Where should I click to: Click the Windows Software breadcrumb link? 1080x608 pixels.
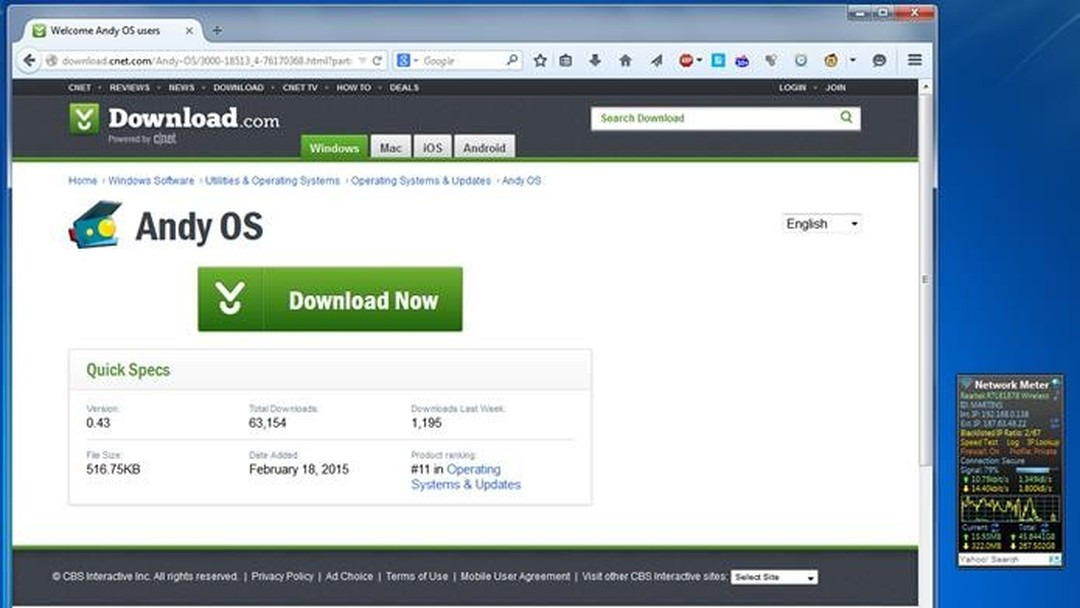tap(151, 181)
